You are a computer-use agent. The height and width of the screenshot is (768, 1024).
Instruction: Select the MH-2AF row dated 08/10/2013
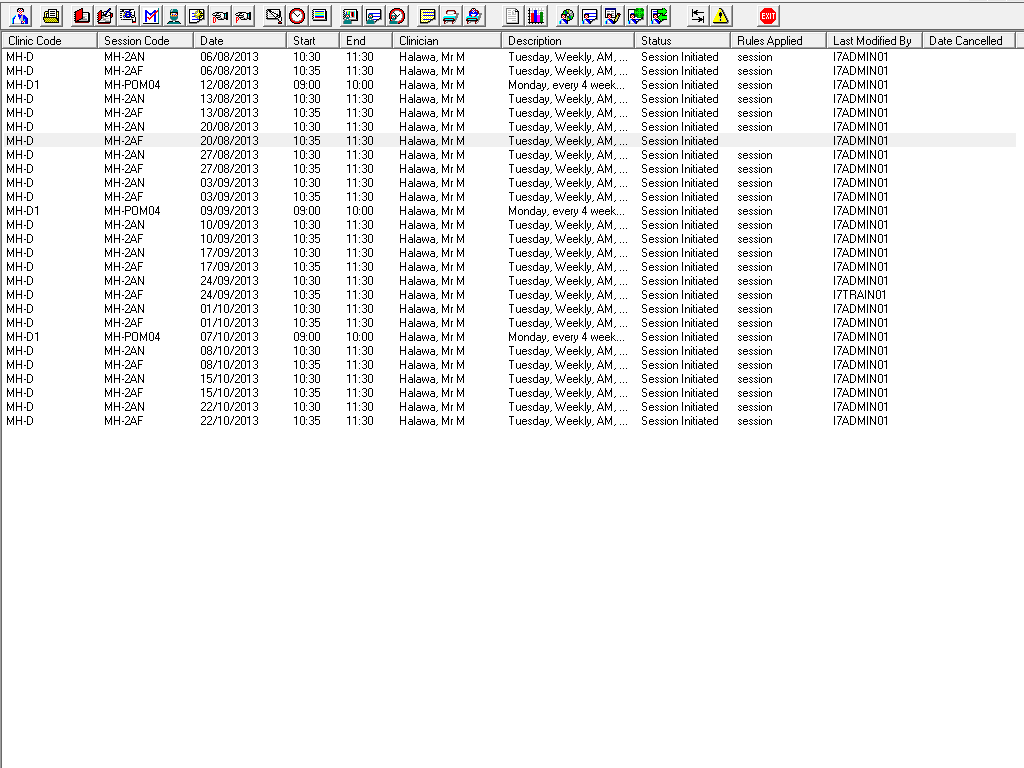(509, 364)
